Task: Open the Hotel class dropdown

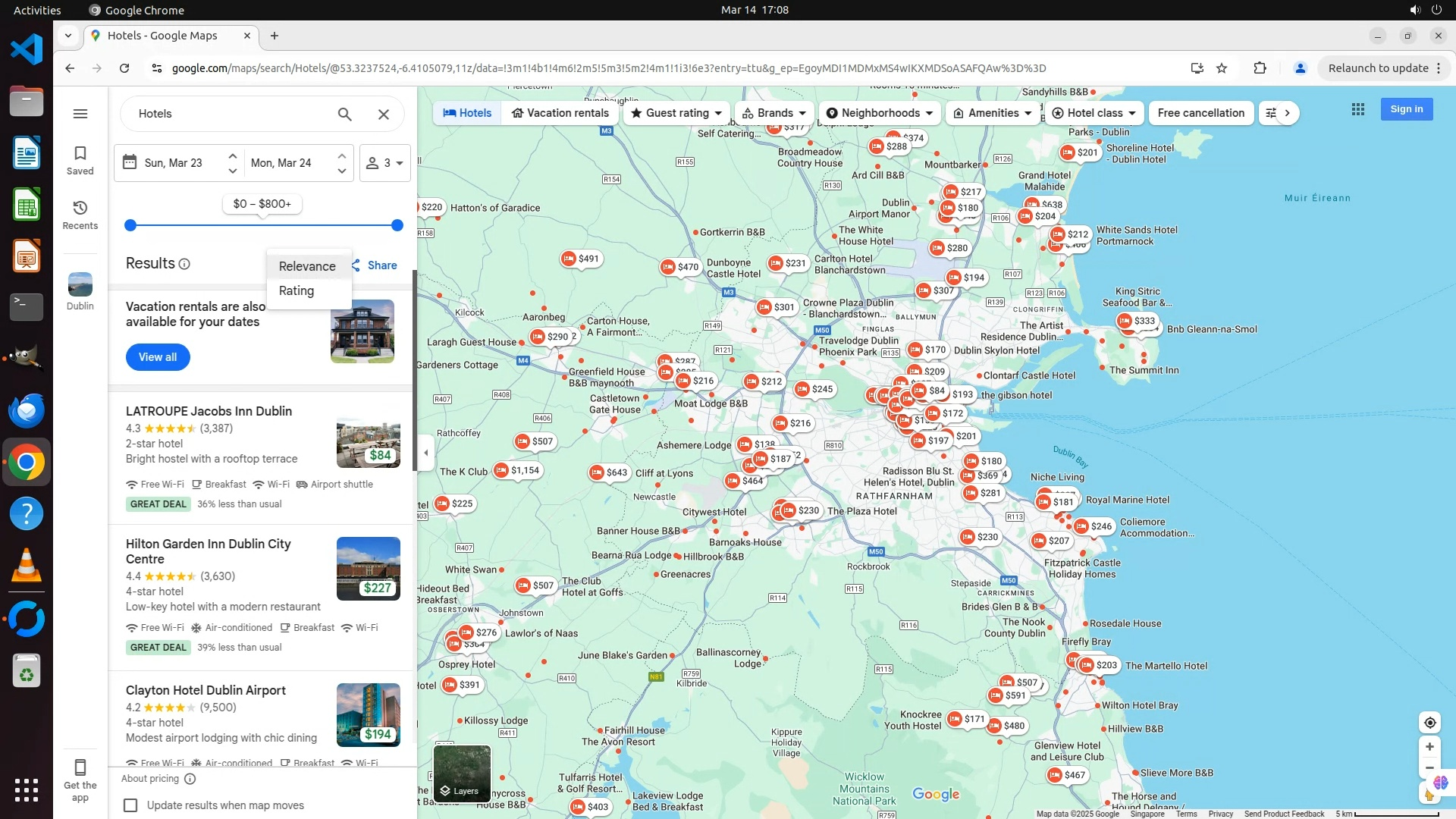Action: (1094, 113)
